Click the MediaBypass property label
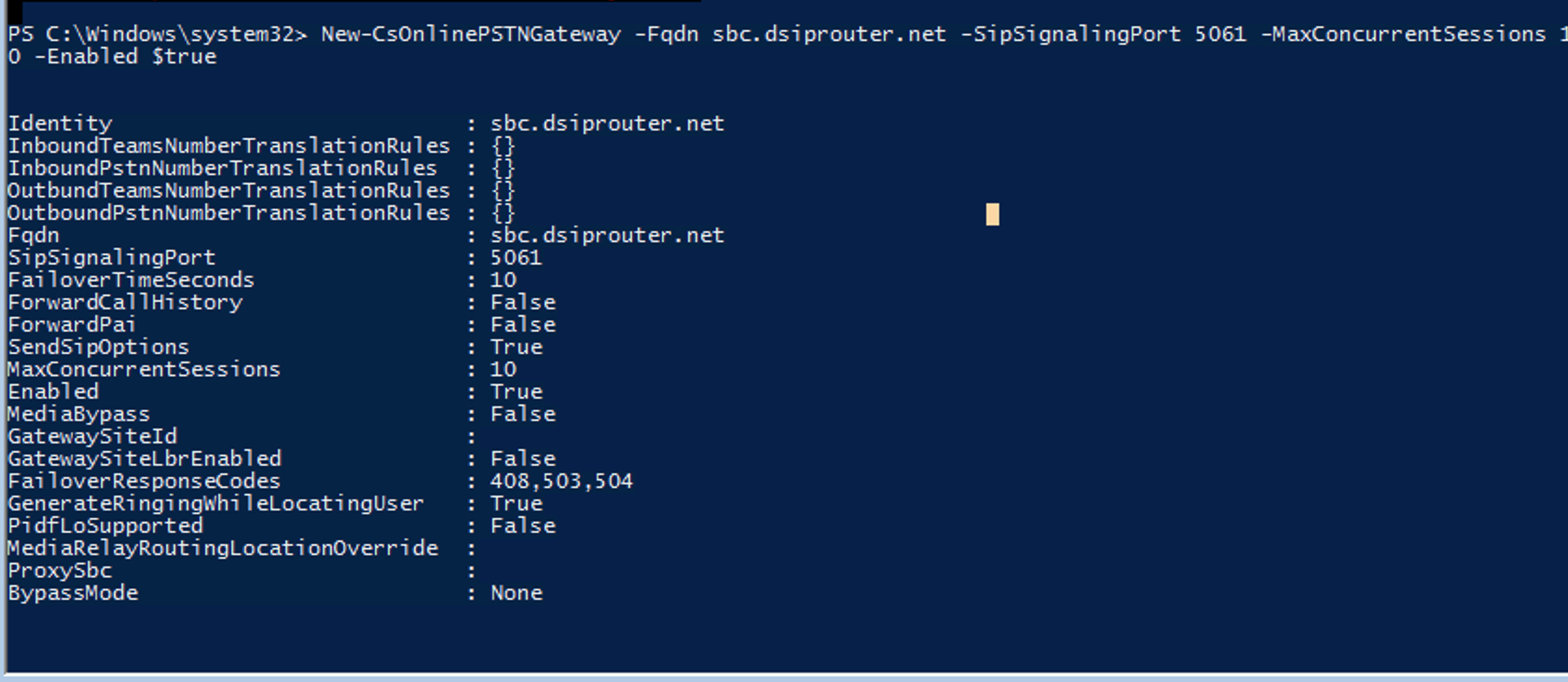 (78, 414)
